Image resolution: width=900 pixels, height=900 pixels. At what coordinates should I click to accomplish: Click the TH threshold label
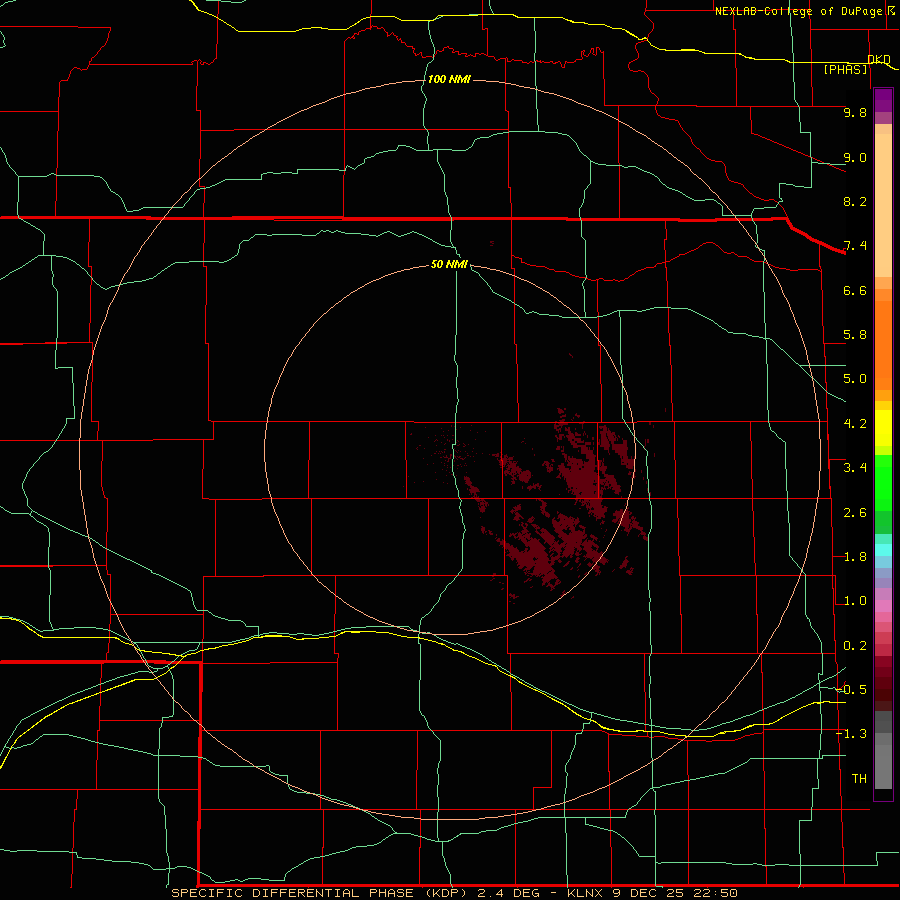tap(859, 779)
